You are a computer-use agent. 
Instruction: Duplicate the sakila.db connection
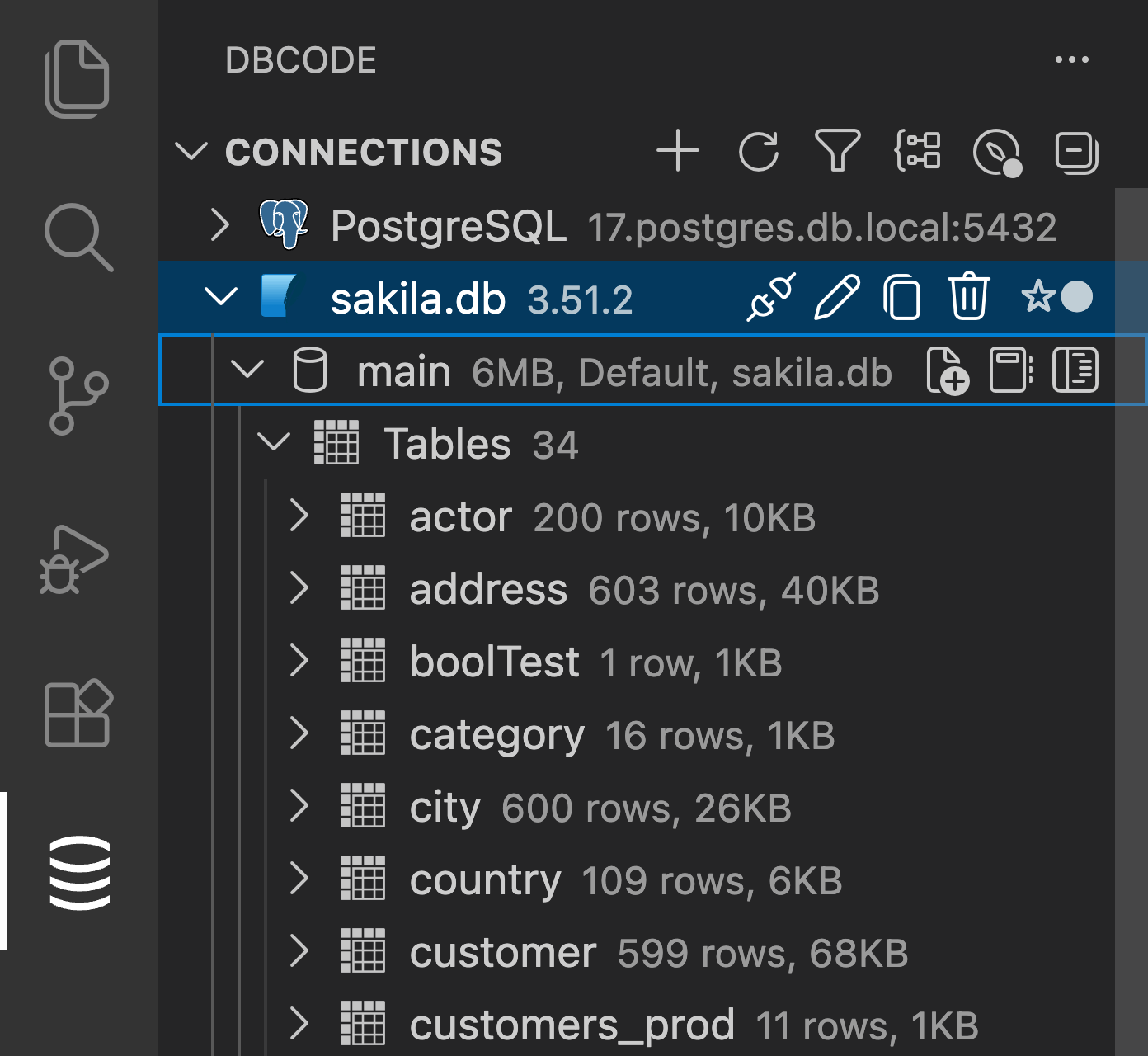tap(902, 297)
